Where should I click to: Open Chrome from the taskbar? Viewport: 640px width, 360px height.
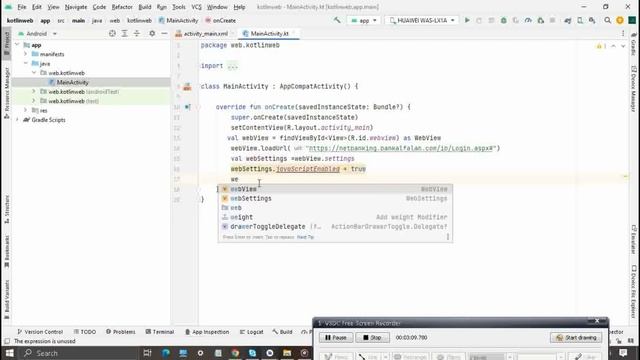[x=235, y=353]
